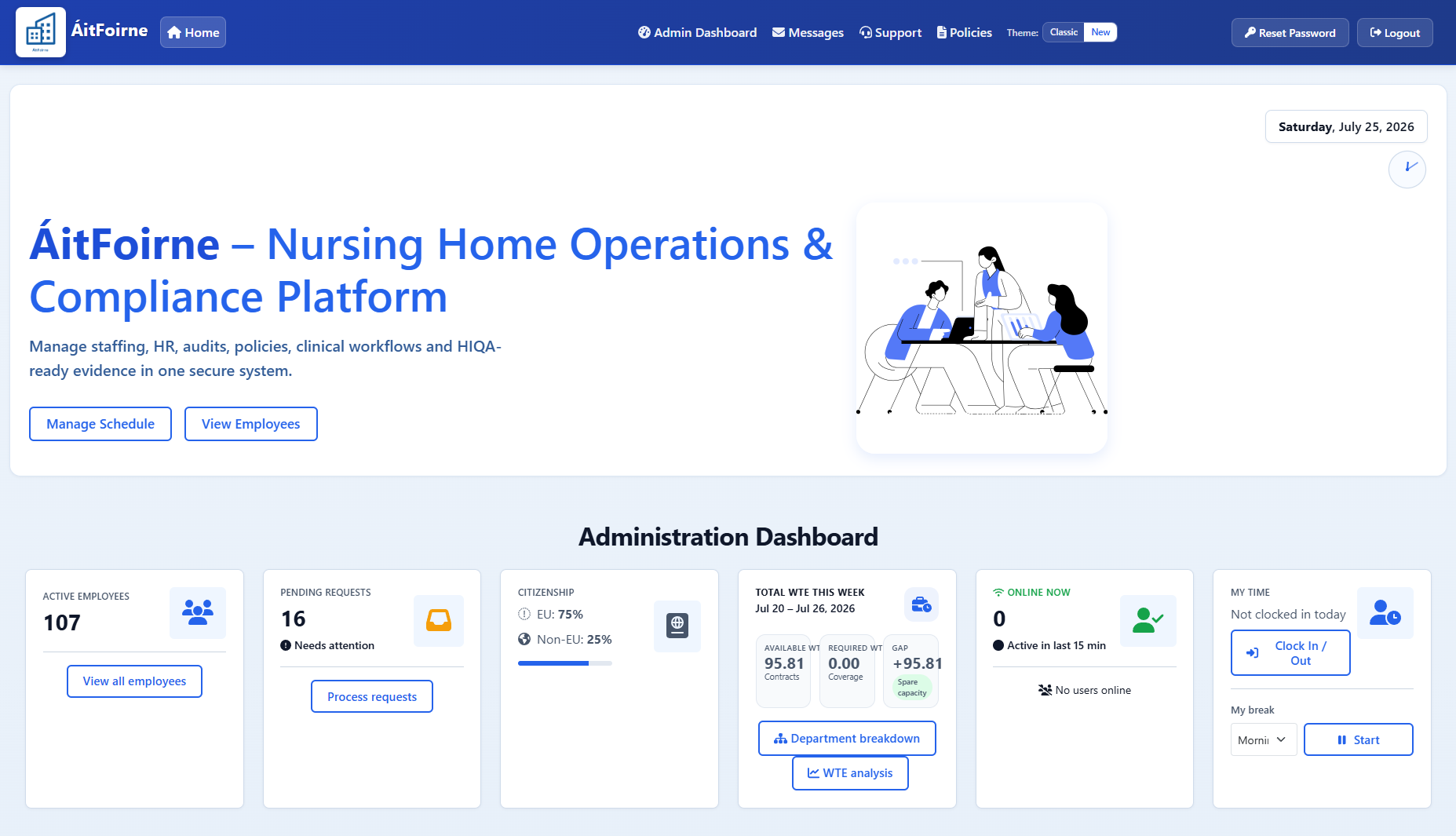Click the Online Now wifi signal icon
This screenshot has height=836, width=1456.
(998, 592)
